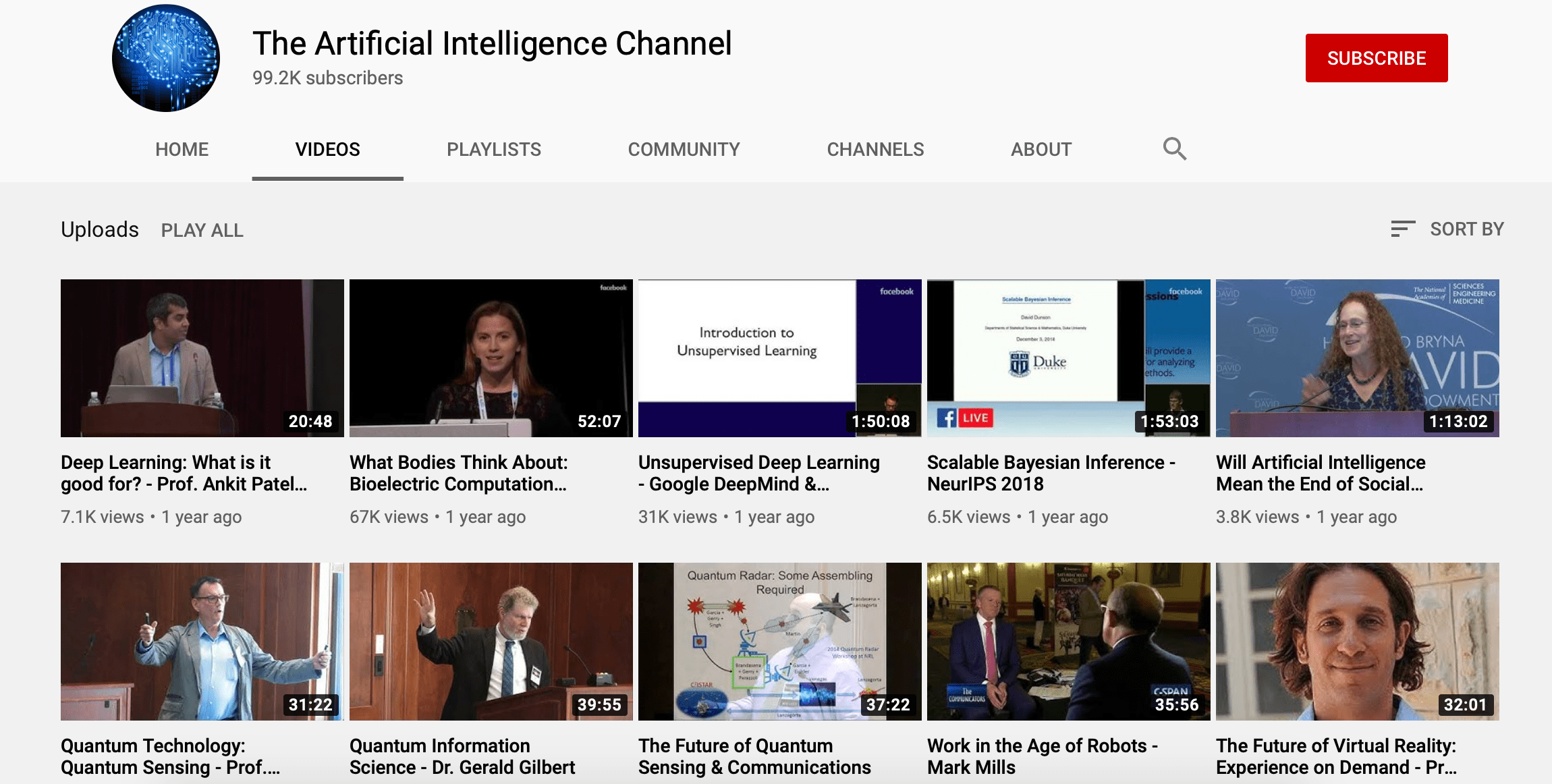Switch to the Home tab
This screenshot has height=784, width=1552.
click(x=182, y=149)
